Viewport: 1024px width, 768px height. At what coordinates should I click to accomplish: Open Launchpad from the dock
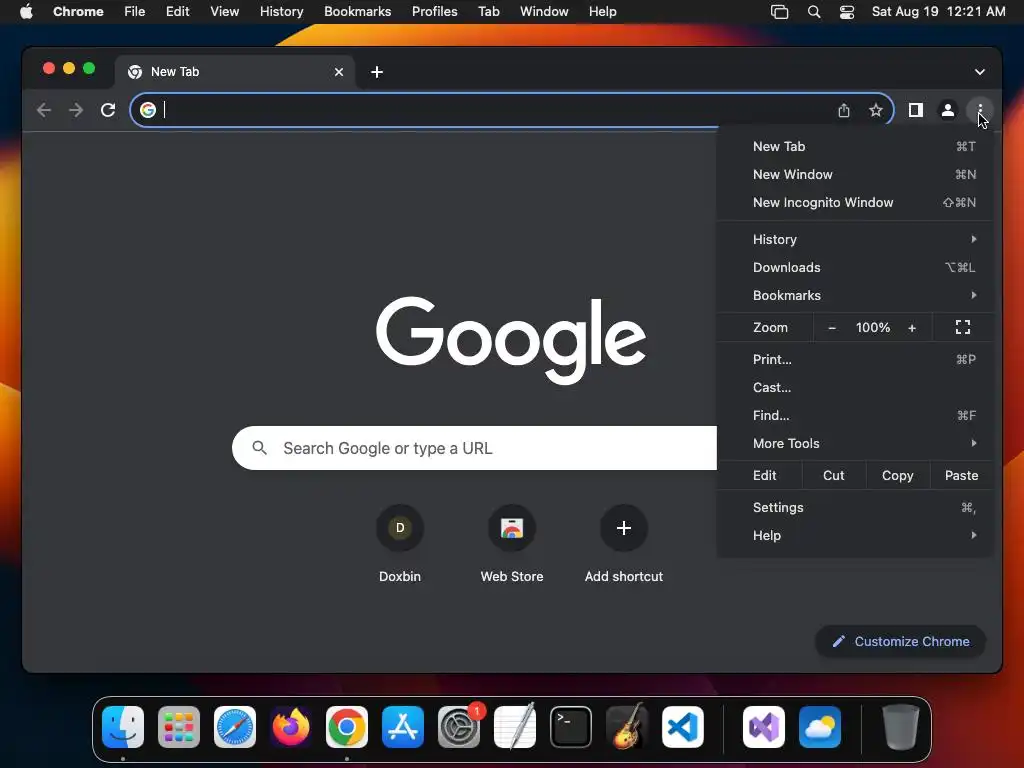click(x=179, y=727)
